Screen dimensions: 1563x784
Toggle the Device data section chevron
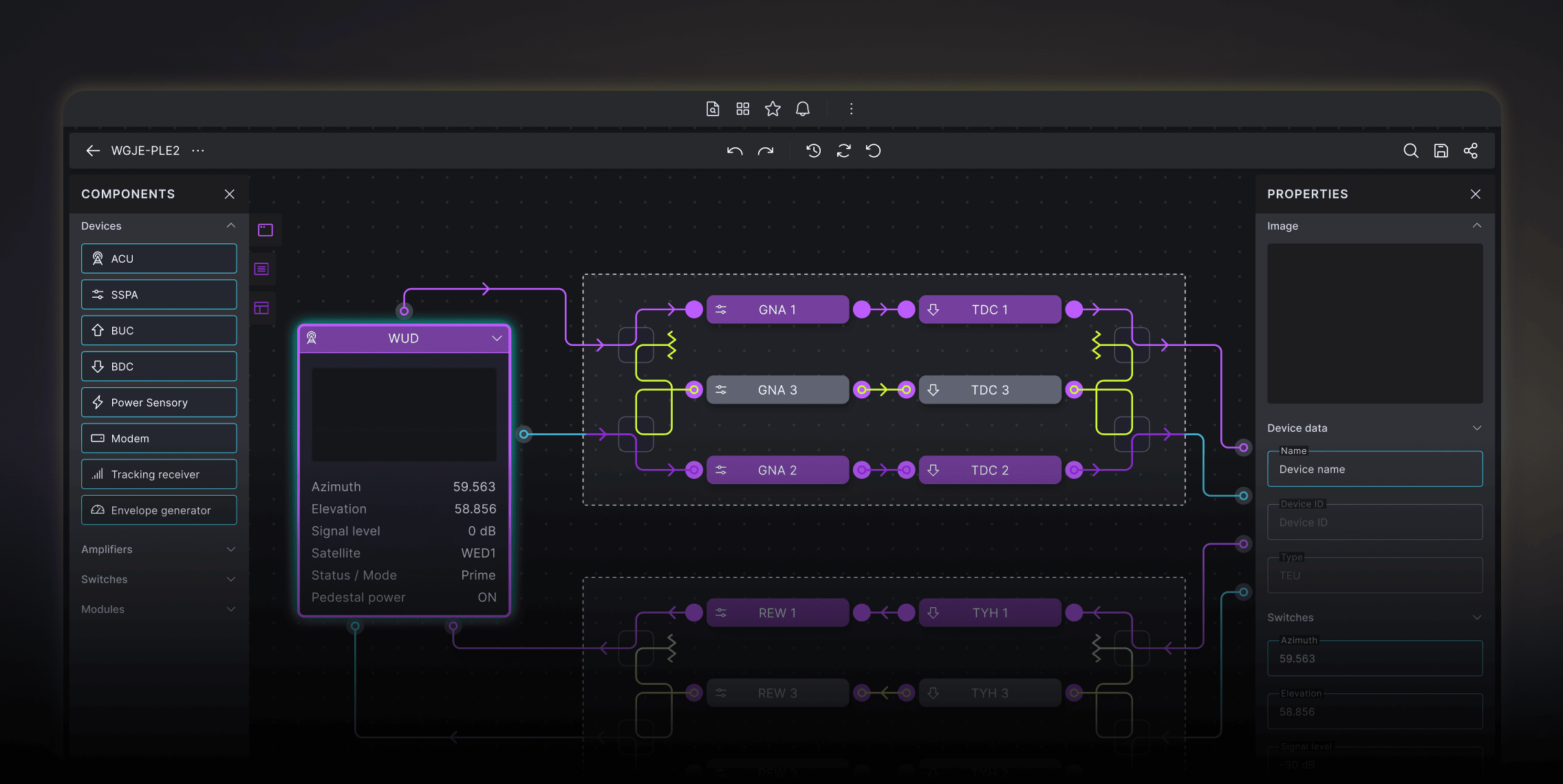[x=1477, y=428]
